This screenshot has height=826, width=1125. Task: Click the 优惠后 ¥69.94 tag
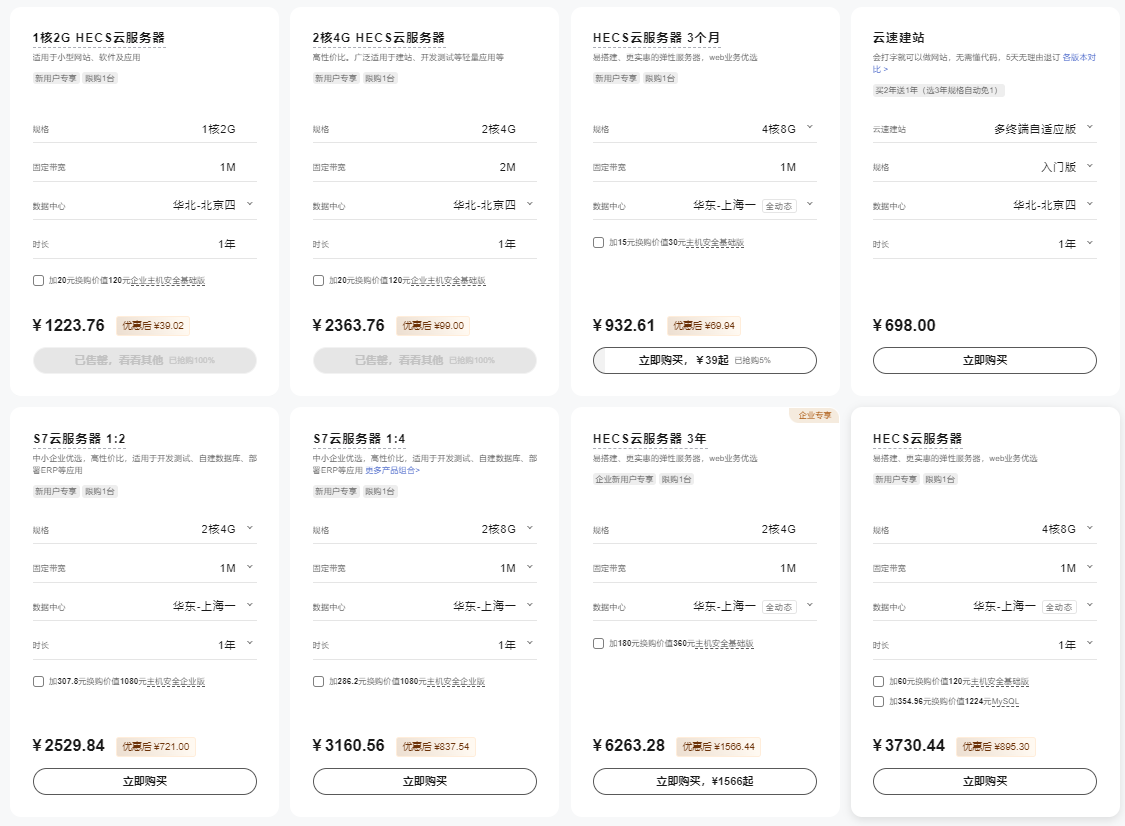click(704, 326)
